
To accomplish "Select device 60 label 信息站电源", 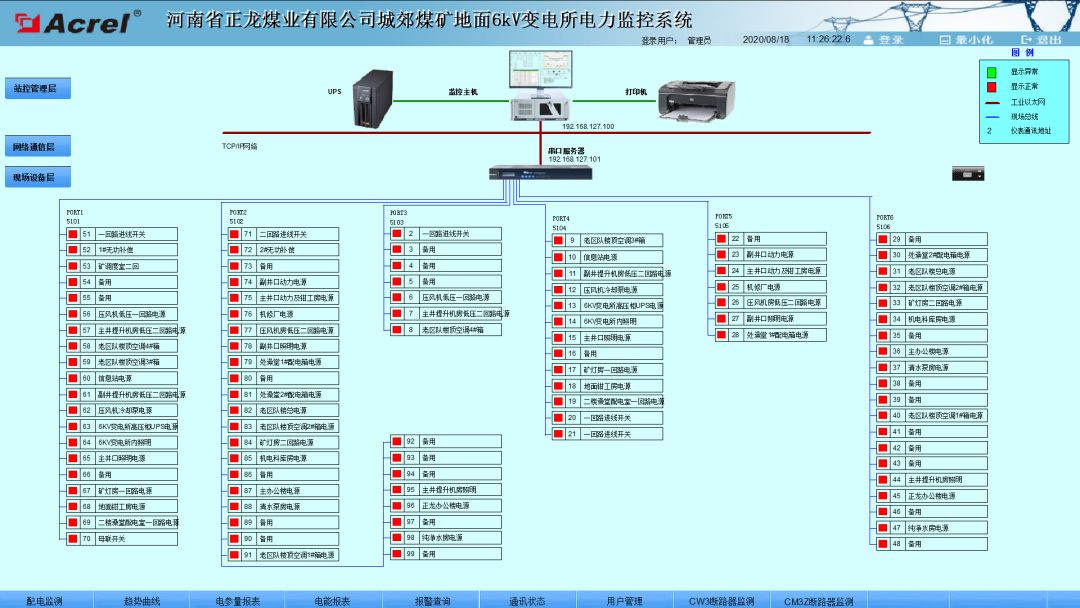I will click(115, 378).
